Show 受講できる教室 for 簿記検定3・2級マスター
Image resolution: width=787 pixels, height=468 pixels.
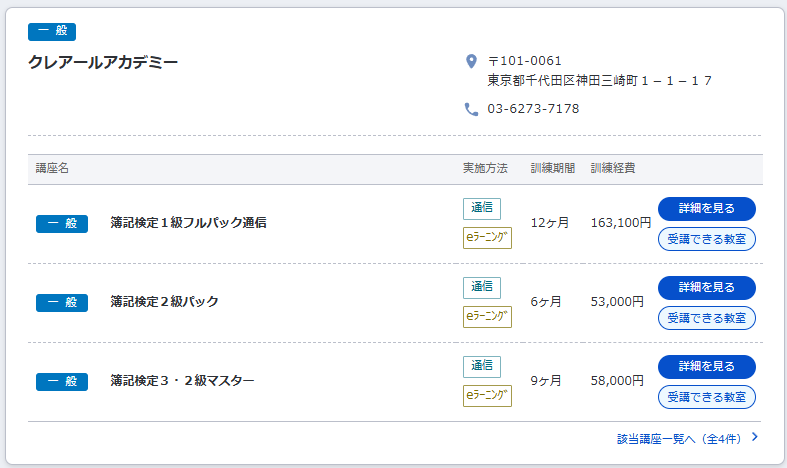(706, 396)
